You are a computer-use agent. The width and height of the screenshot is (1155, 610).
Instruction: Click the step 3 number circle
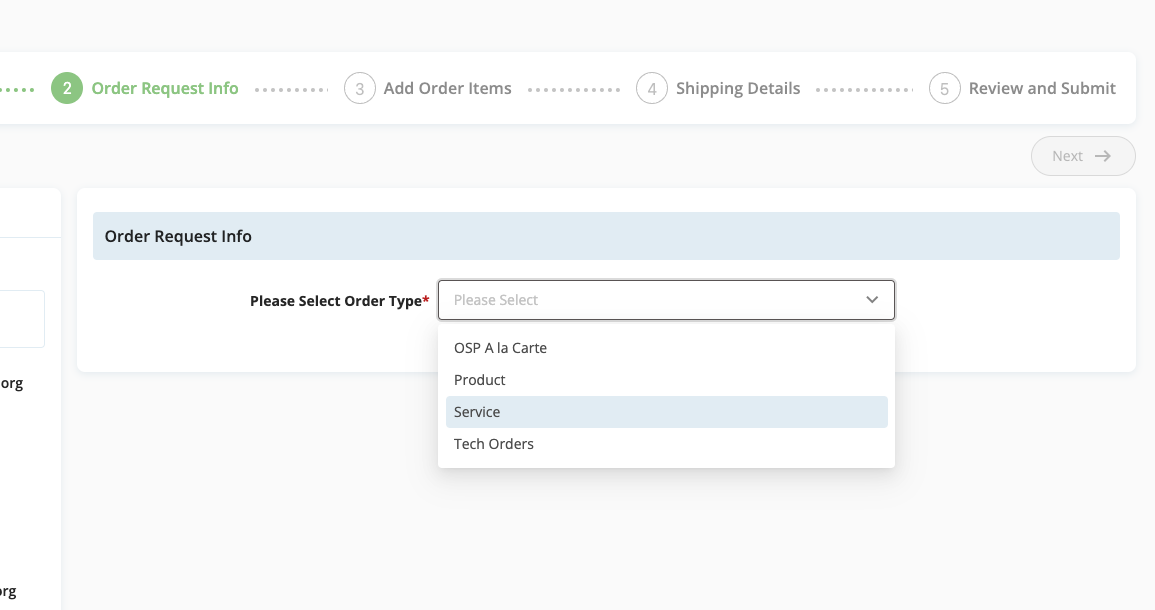point(360,88)
